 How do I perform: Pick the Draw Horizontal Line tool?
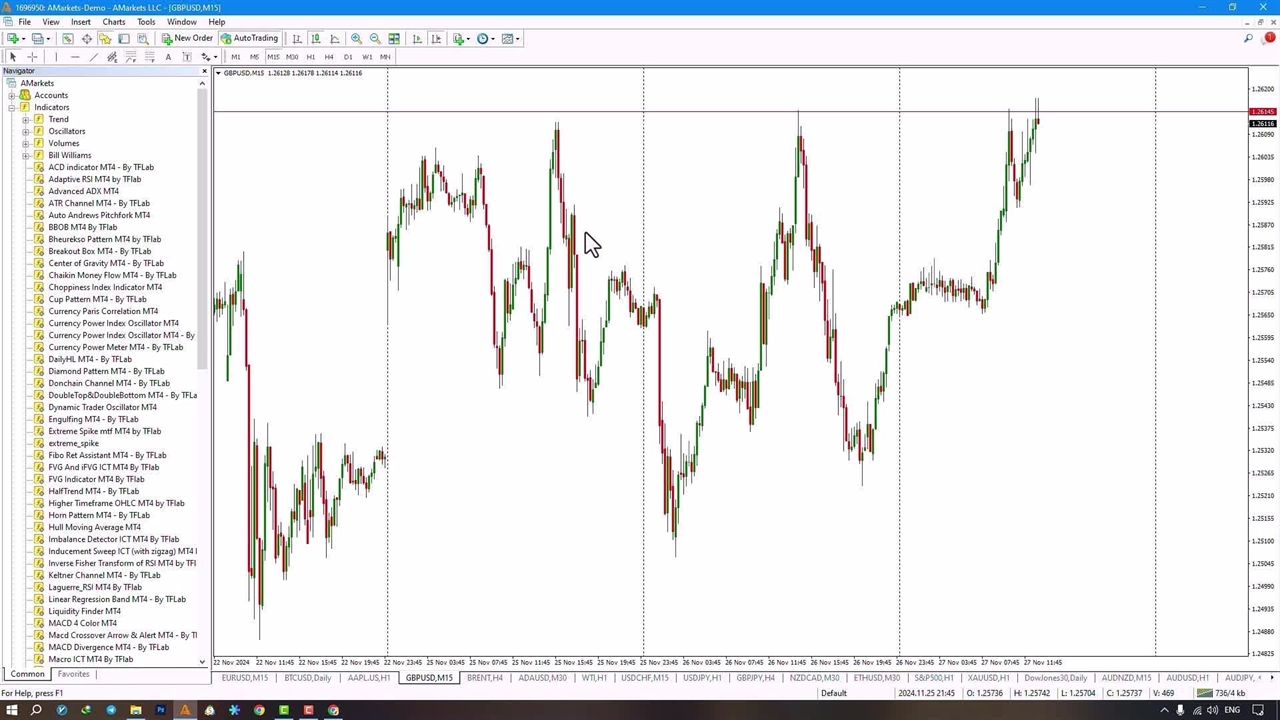pos(75,57)
